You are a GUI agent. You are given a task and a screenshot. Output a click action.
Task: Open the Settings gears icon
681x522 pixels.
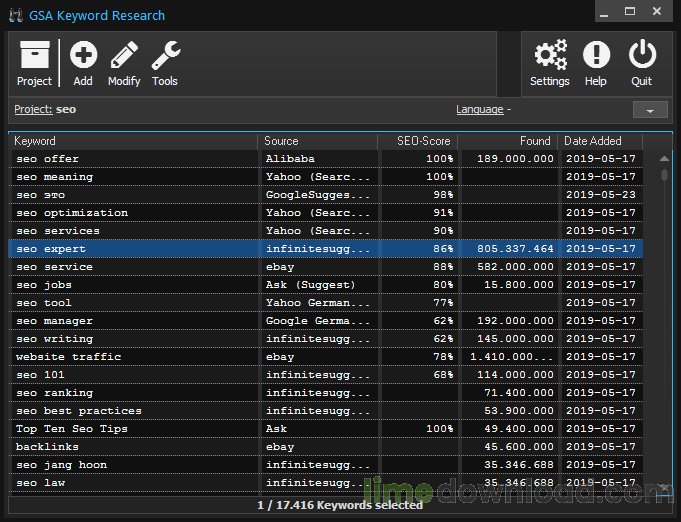coord(549,63)
